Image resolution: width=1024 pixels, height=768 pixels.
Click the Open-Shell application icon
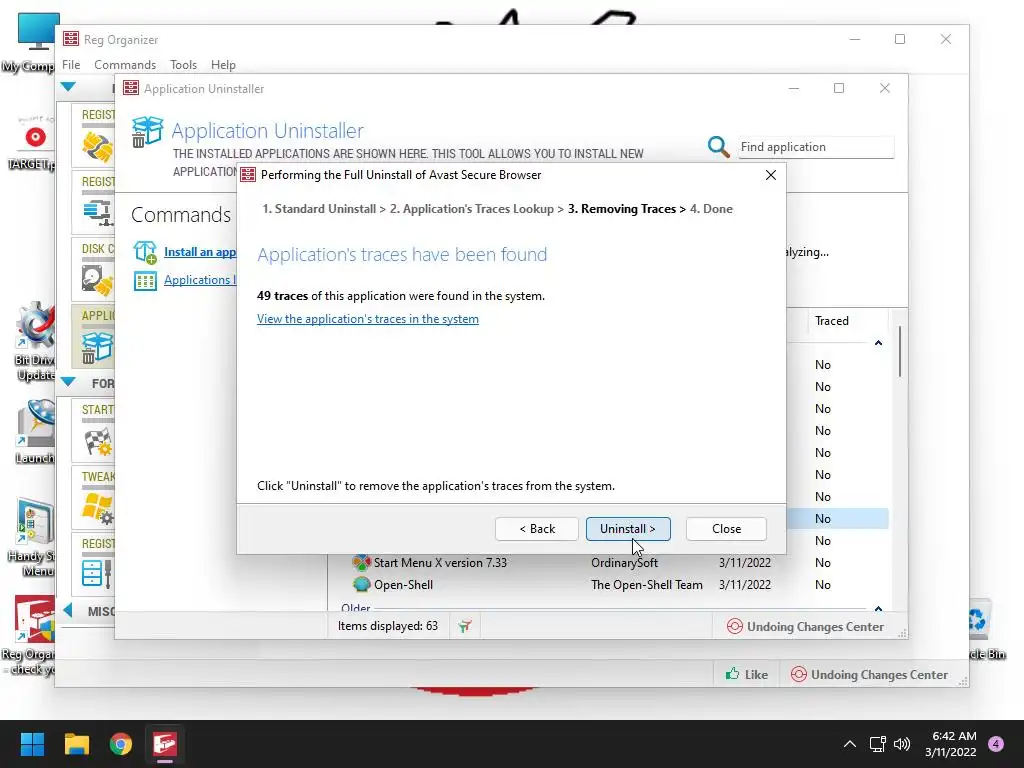pos(361,584)
